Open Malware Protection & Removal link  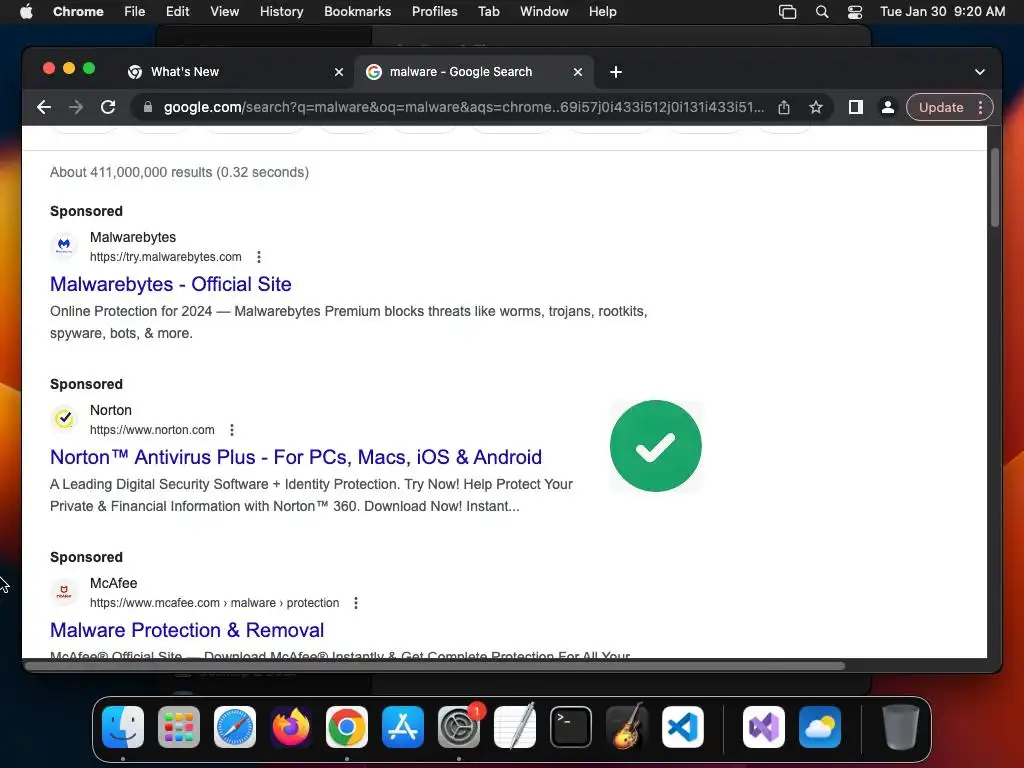pyautogui.click(x=187, y=630)
